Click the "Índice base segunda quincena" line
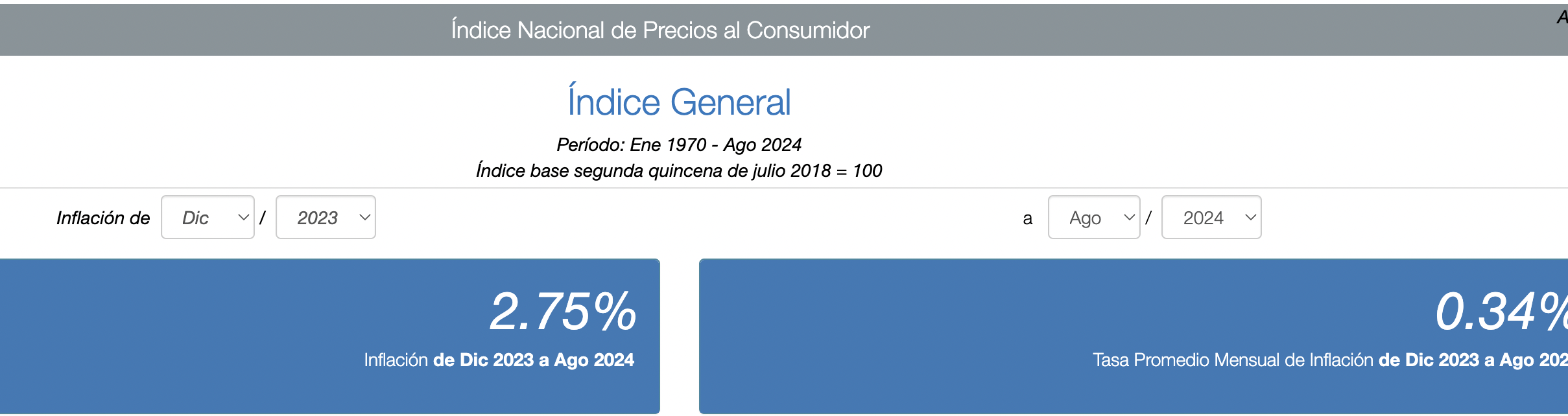Image resolution: width=1568 pixels, height=416 pixels. point(679,170)
